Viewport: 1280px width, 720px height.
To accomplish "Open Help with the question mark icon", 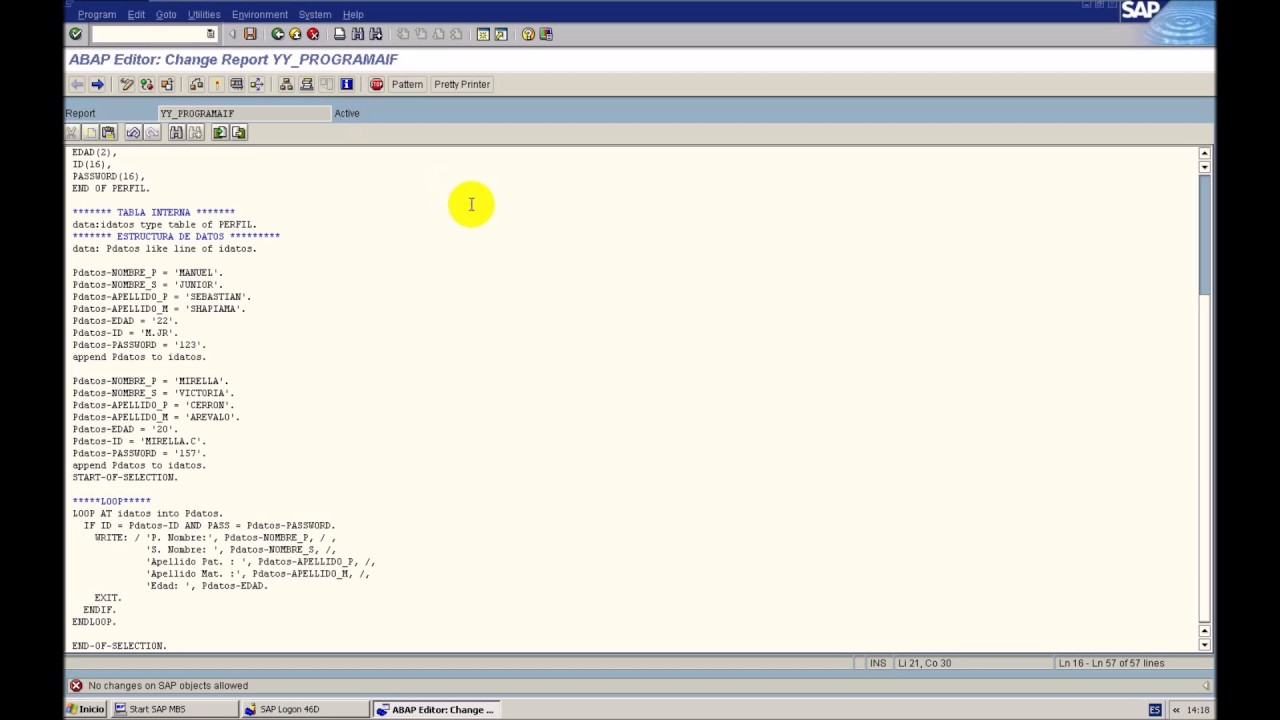I will pos(527,34).
